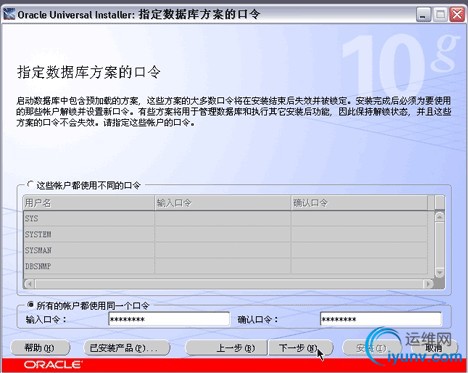This screenshot has height=373, width=468.
Task: Click the SYS row 输入口令 cell
Action: coord(223,219)
